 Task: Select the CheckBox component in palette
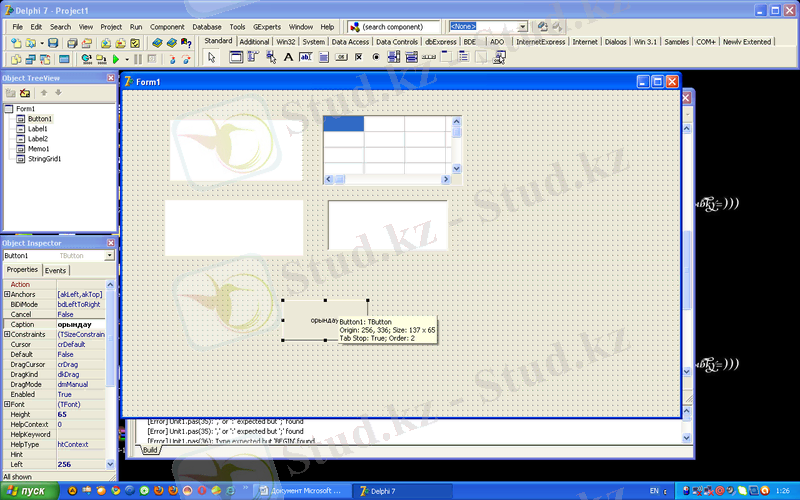coord(359,57)
